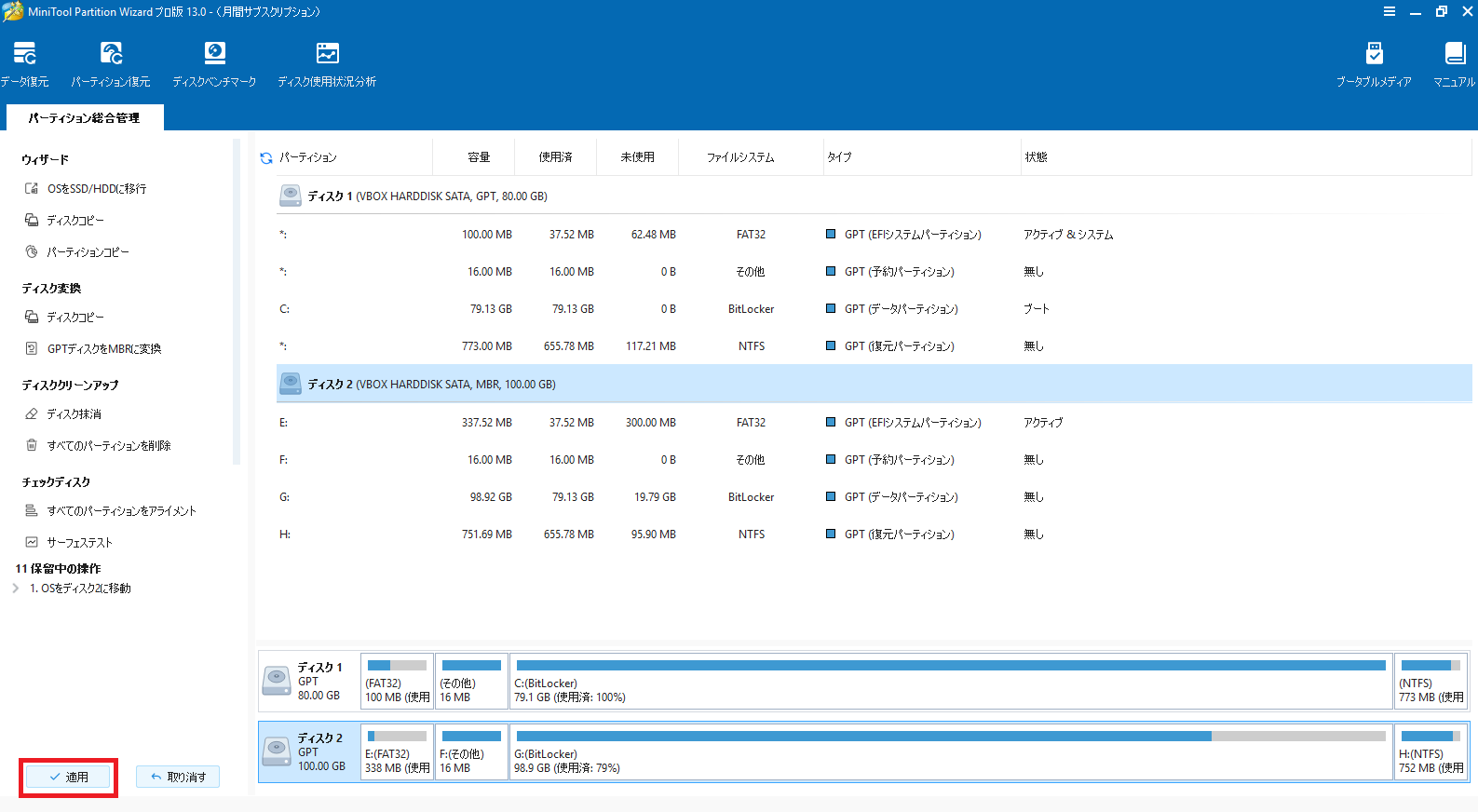The image size is (1478, 812).
Task: Click the left sidebar scrollbar
Action: (x=237, y=301)
